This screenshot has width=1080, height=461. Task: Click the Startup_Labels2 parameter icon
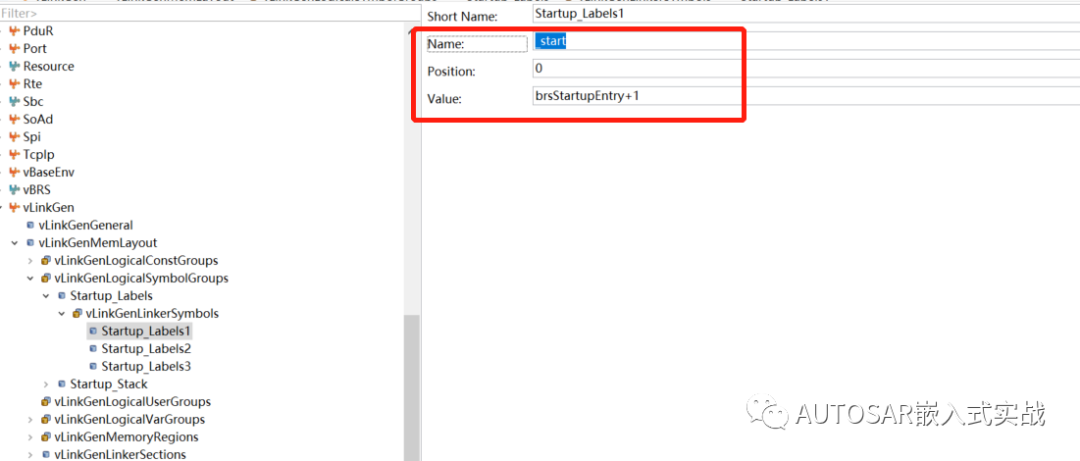(x=93, y=349)
